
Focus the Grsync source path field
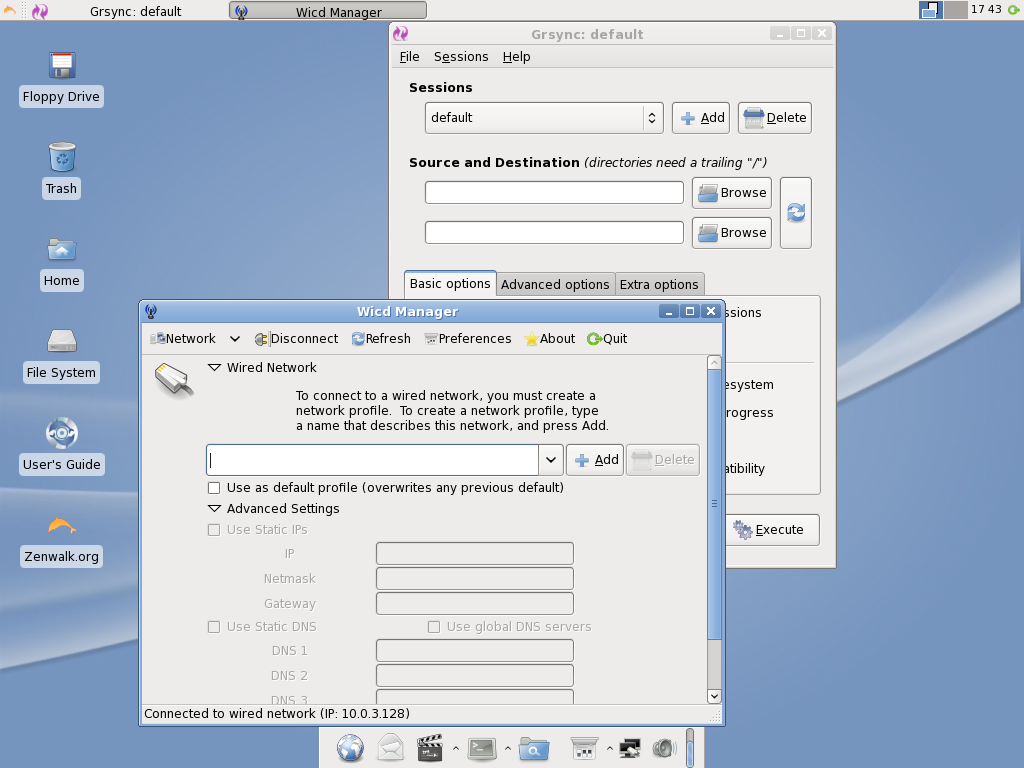coord(554,193)
